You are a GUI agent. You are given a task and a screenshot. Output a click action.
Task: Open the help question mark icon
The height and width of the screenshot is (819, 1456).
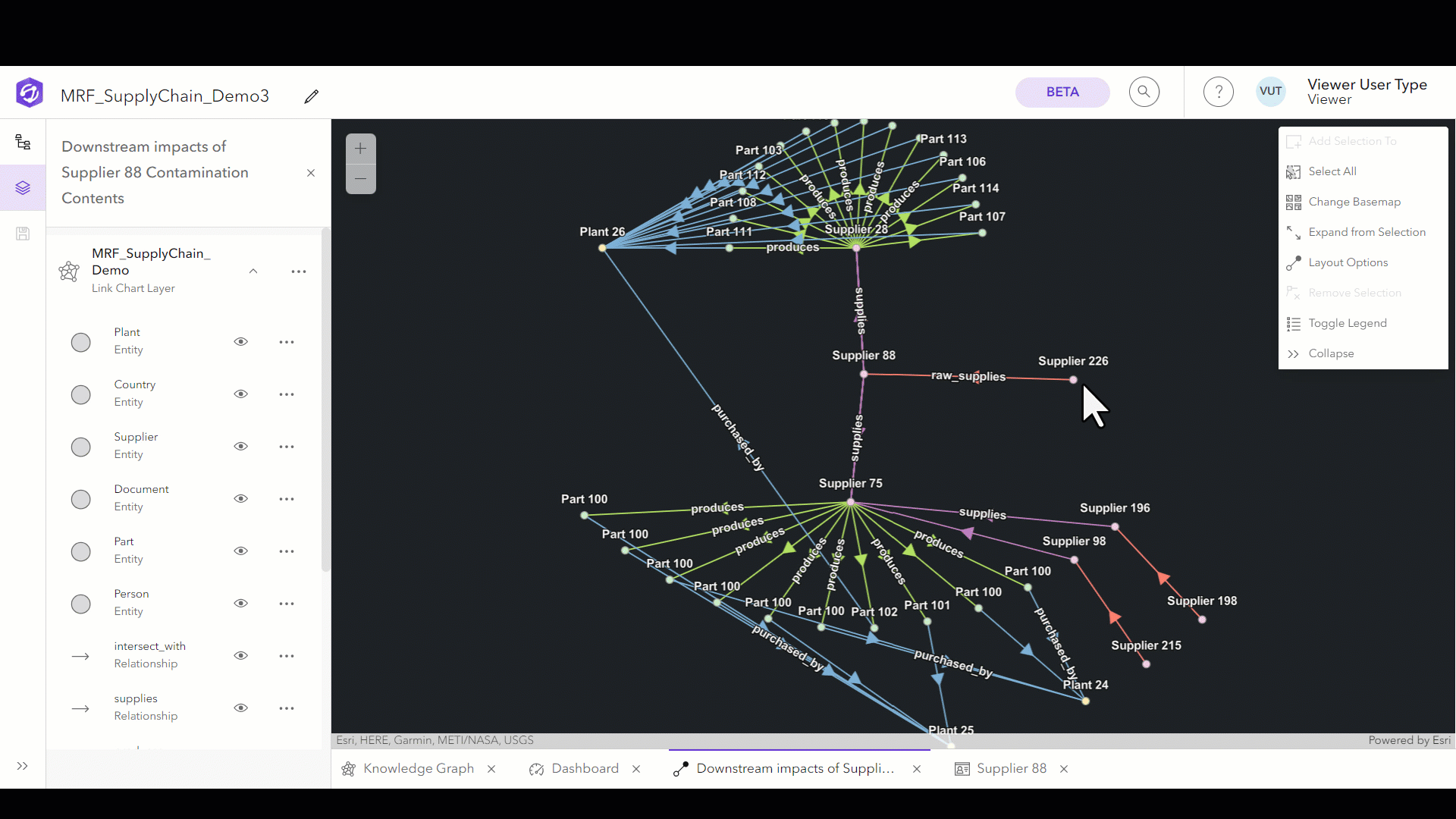[1218, 92]
